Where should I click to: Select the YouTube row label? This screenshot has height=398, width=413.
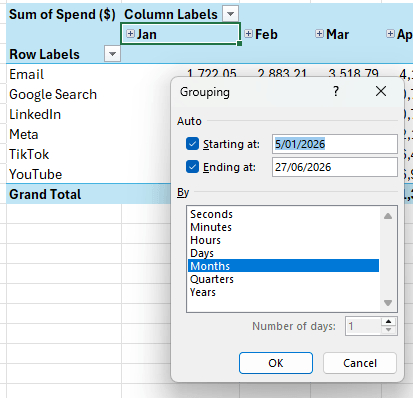pyautogui.click(x=35, y=174)
